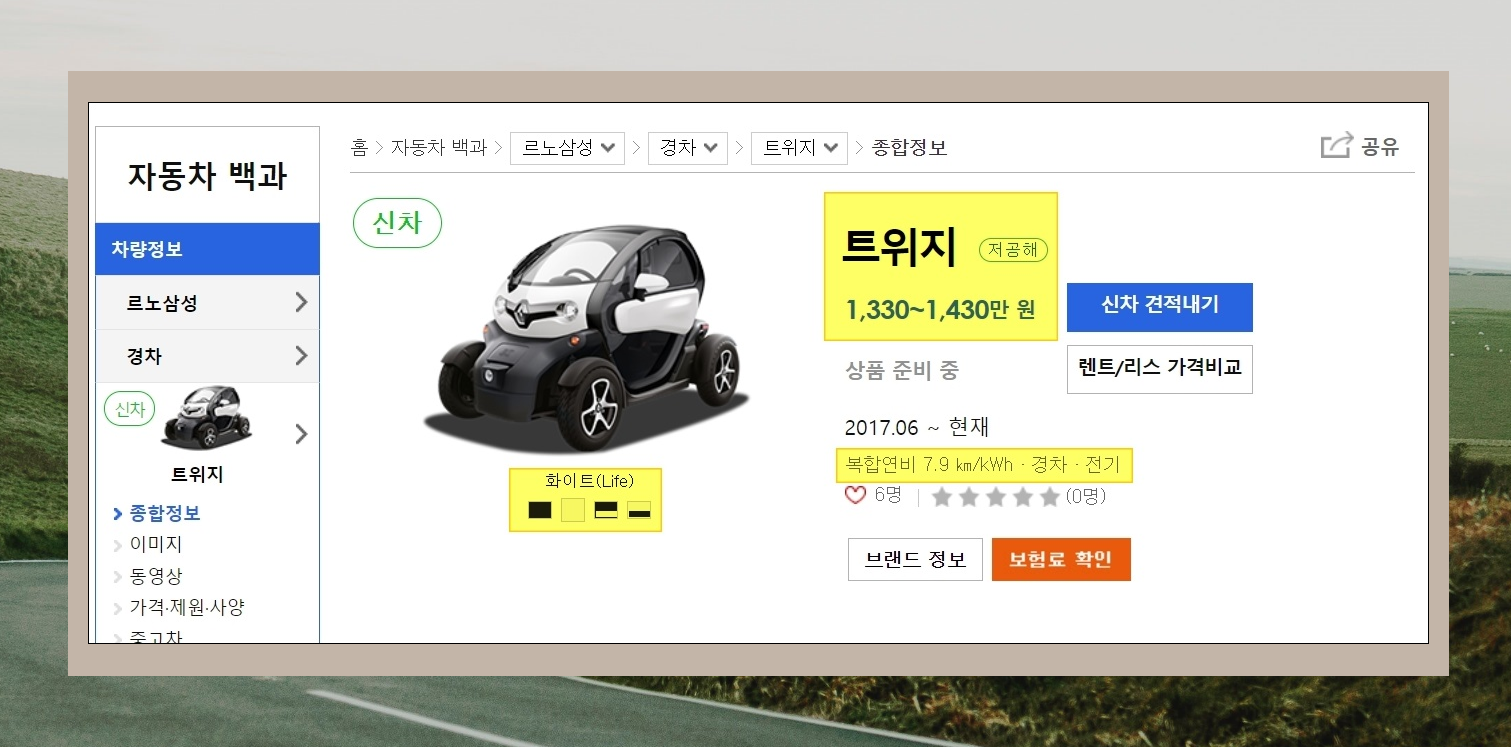Click the star rating row
The width and height of the screenshot is (1511, 747).
995,497
